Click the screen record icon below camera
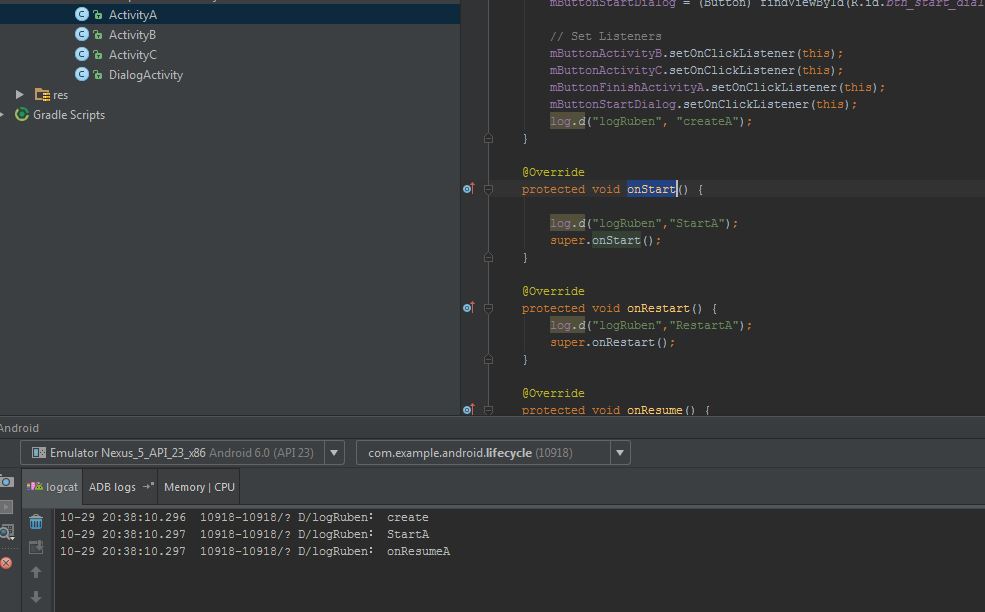This screenshot has height=612, width=985. [x=6, y=507]
